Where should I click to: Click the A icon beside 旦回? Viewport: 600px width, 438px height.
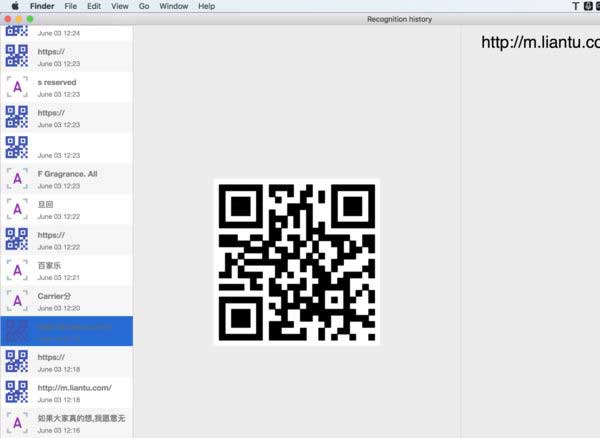pos(17,209)
